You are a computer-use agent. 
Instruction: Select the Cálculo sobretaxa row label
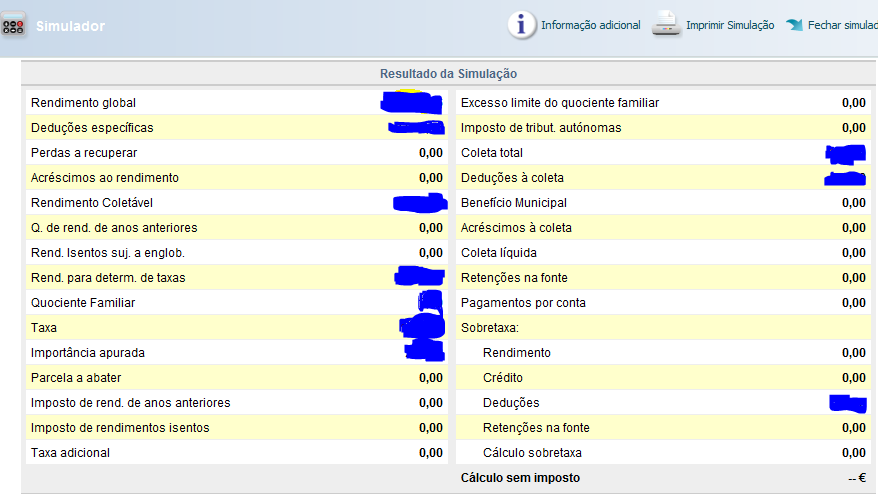[x=533, y=453]
